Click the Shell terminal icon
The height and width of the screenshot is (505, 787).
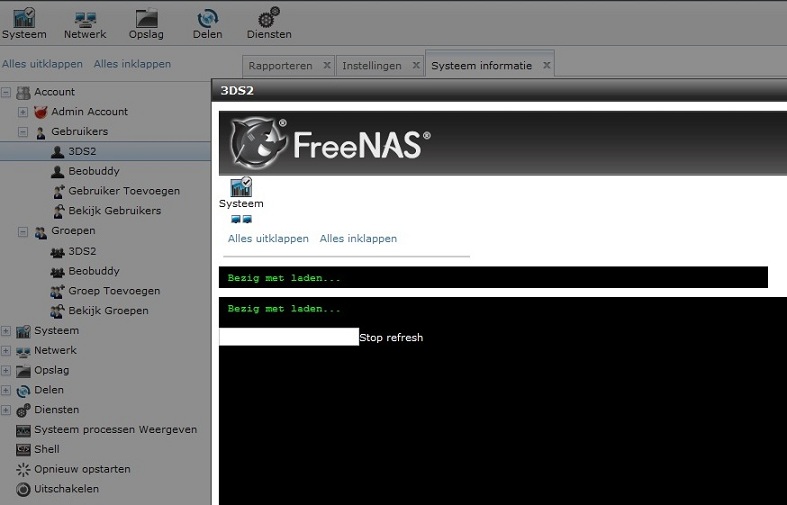23,450
